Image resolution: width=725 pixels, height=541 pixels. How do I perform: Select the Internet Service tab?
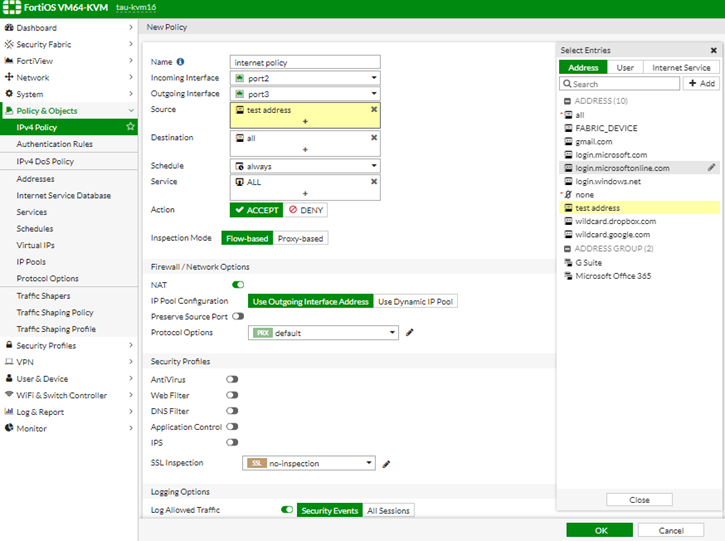coord(681,68)
